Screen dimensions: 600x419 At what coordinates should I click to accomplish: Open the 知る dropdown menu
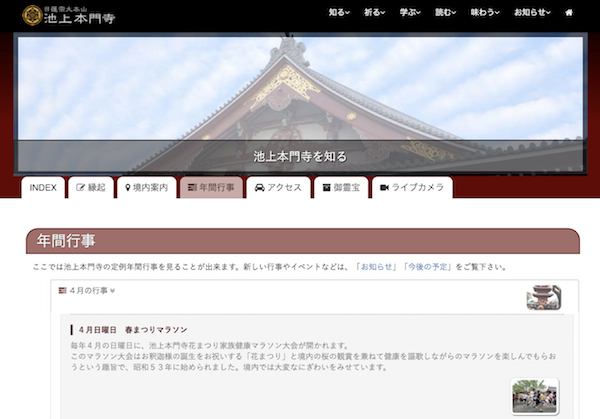pyautogui.click(x=339, y=13)
